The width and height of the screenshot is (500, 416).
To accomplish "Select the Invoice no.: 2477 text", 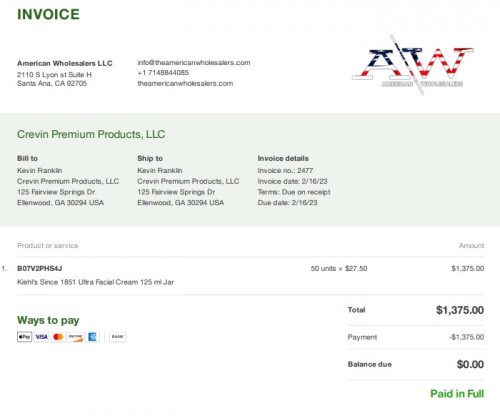I will [285, 171].
